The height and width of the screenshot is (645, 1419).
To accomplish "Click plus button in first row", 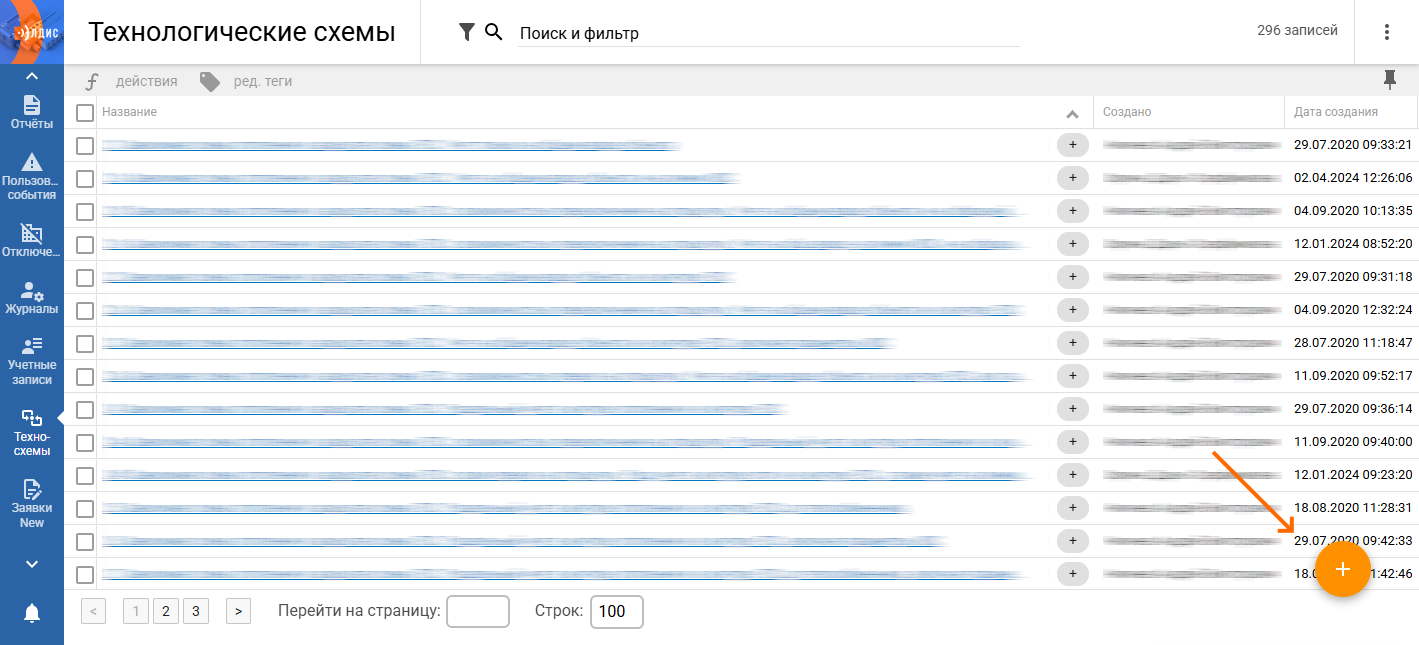I will click(x=1072, y=145).
